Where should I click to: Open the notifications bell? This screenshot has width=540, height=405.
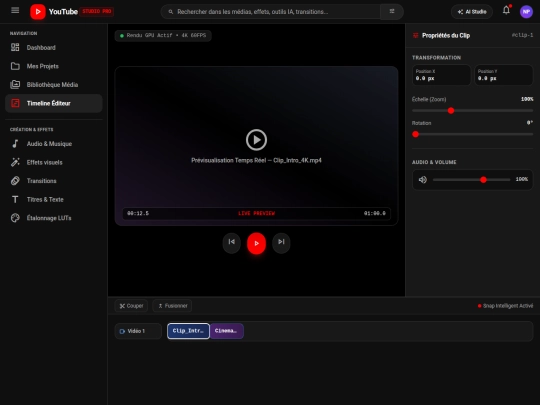pyautogui.click(x=506, y=10)
